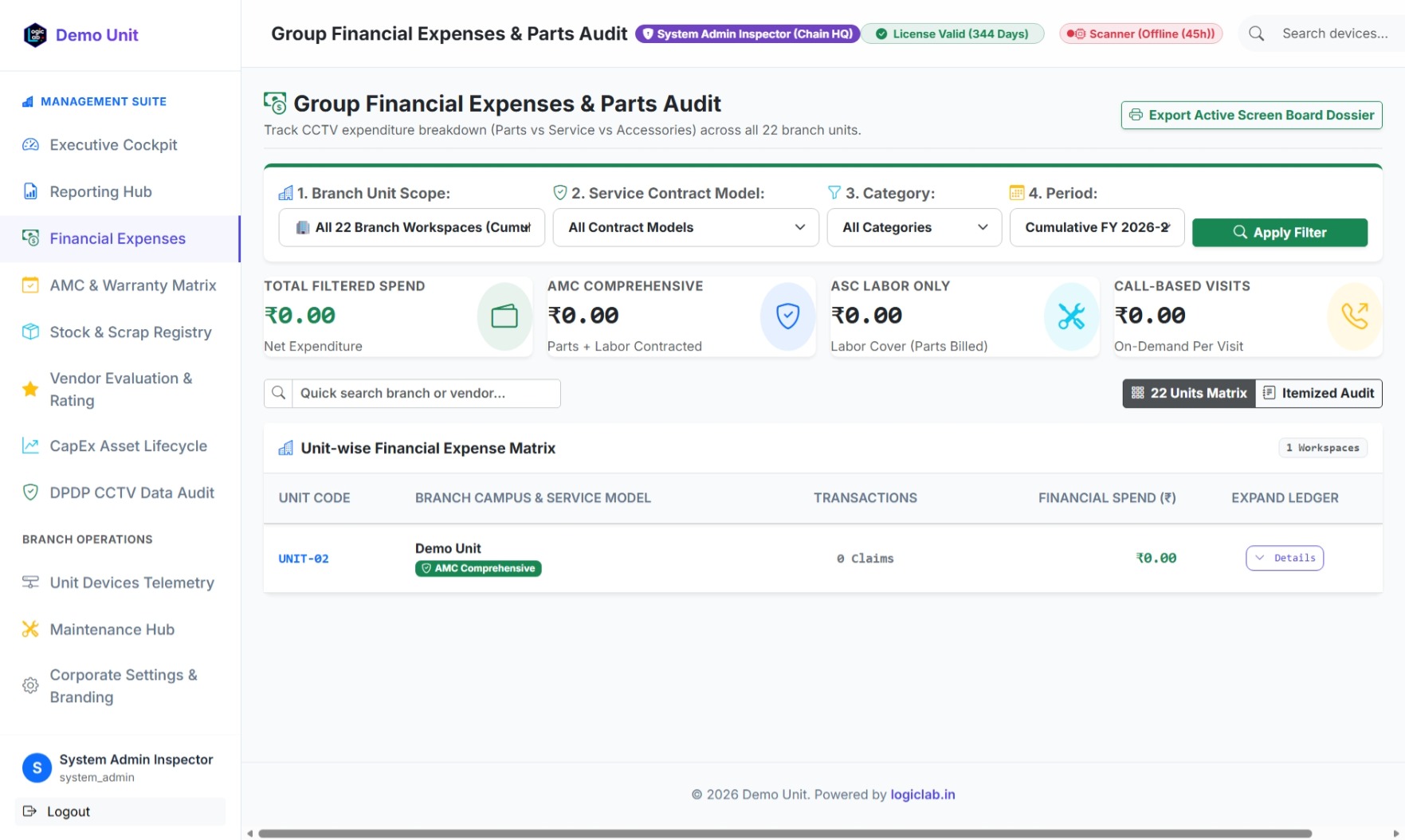Open the Branch Unit Scope dropdown
The width and height of the screenshot is (1405, 840).
[412, 227]
